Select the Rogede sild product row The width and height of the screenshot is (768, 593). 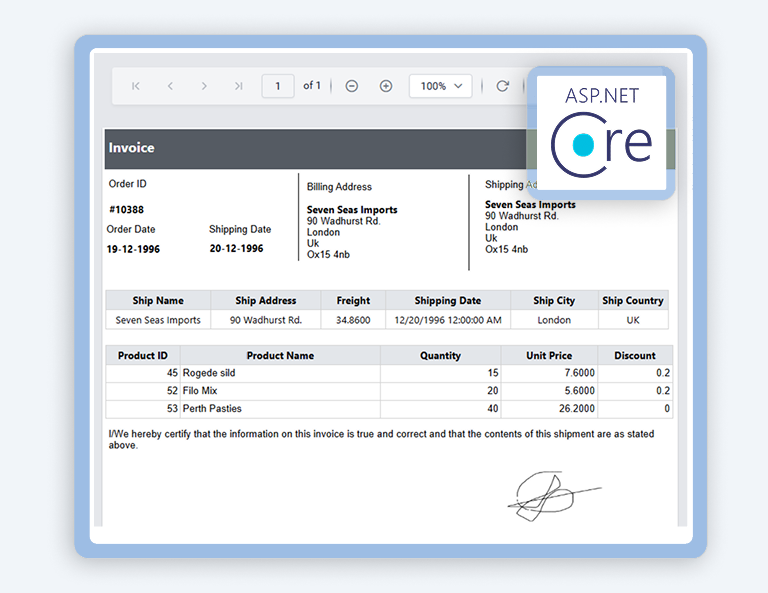[x=389, y=373]
